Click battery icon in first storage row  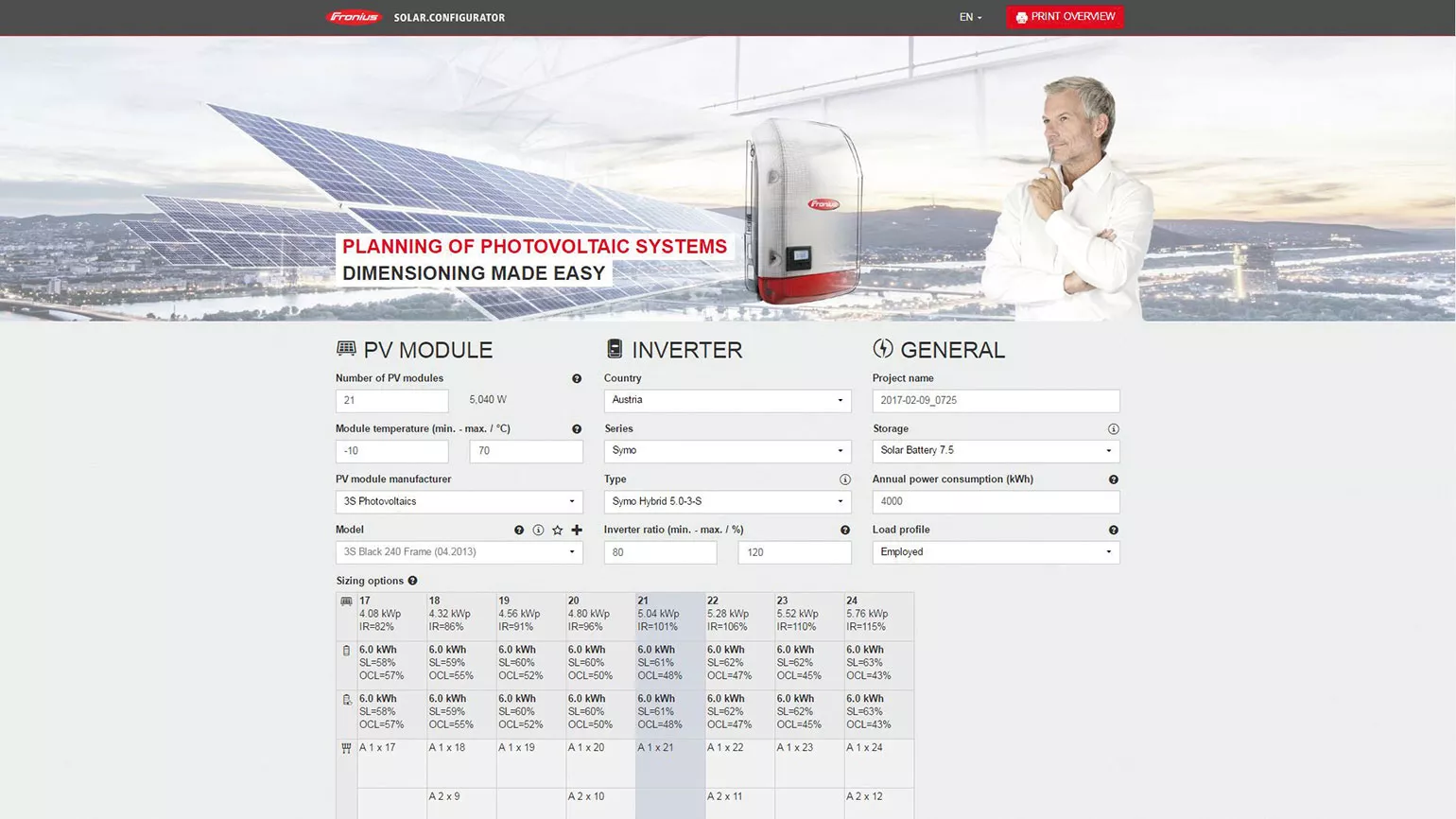pyautogui.click(x=346, y=651)
